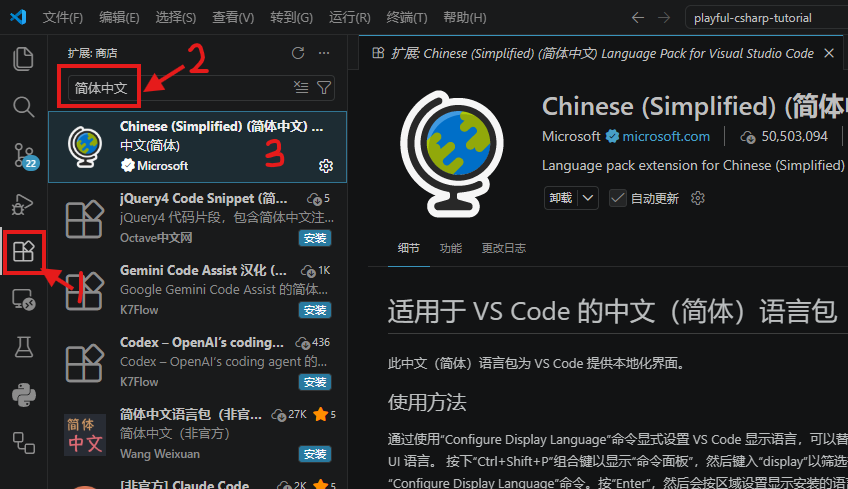Switch to the 细节 tab
This screenshot has height=489, width=848.
pos(408,248)
